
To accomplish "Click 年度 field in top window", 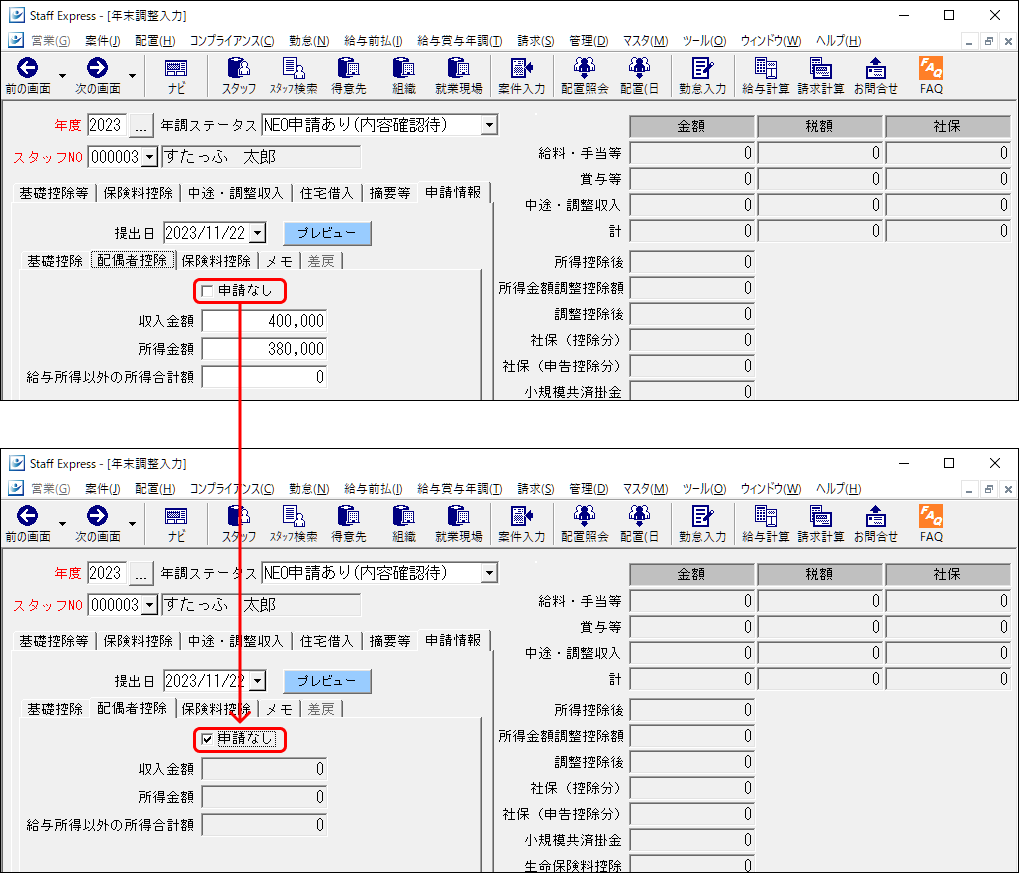I will 106,125.
